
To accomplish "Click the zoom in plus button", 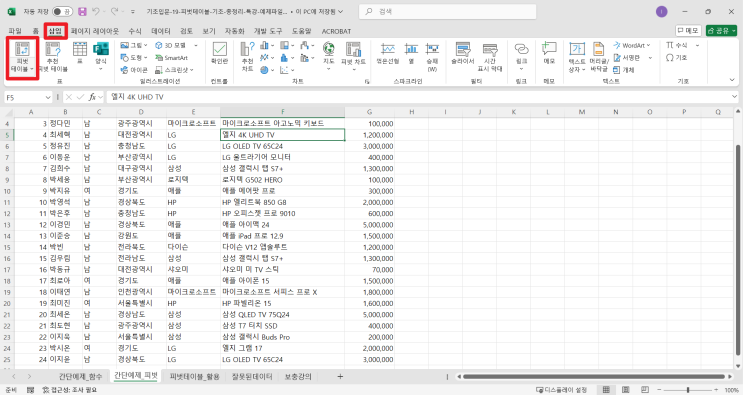I will 716,390.
